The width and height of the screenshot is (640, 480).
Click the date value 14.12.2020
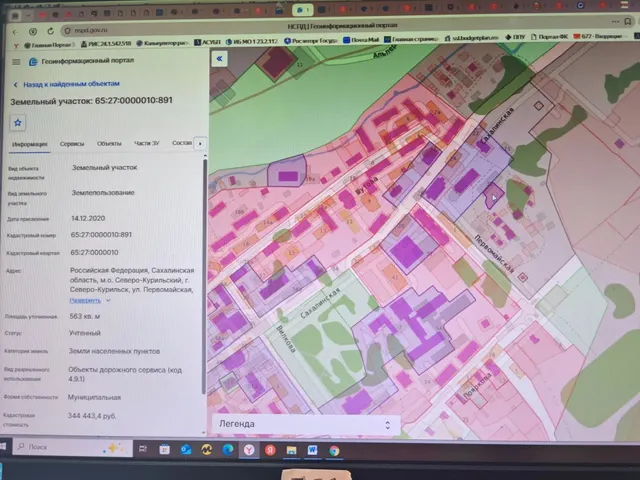[88, 218]
